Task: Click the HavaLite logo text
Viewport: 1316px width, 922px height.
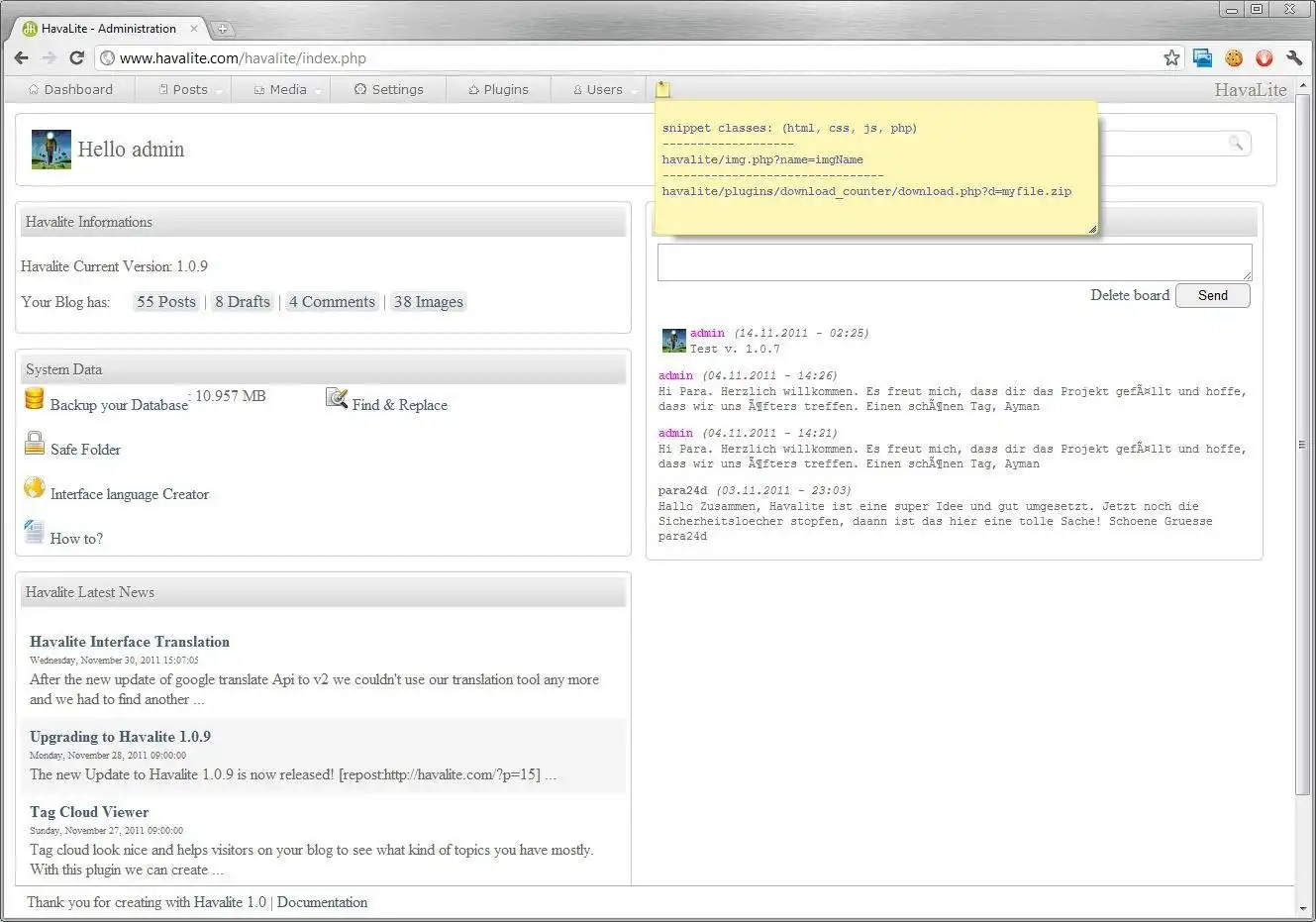Action: (x=1251, y=90)
